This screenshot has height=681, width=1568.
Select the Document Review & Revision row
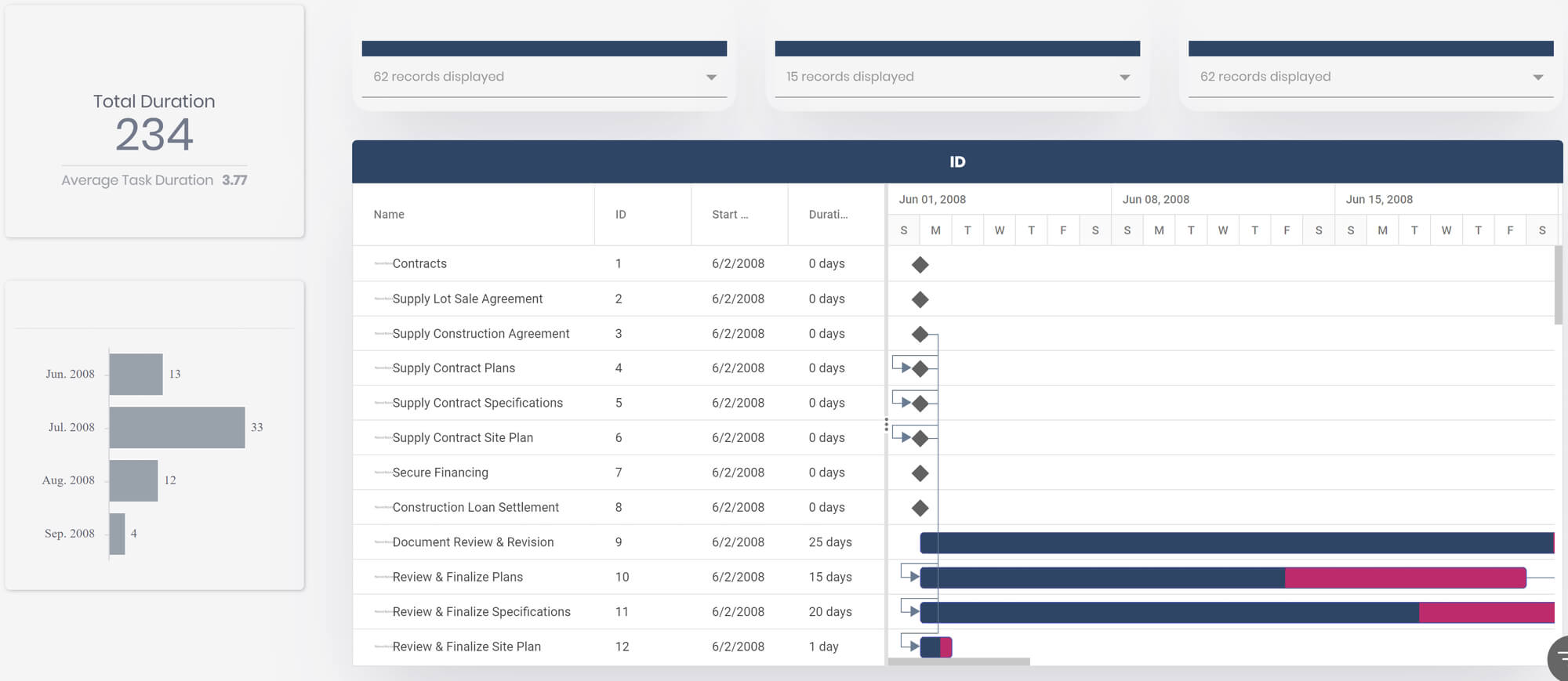pyautogui.click(x=473, y=542)
